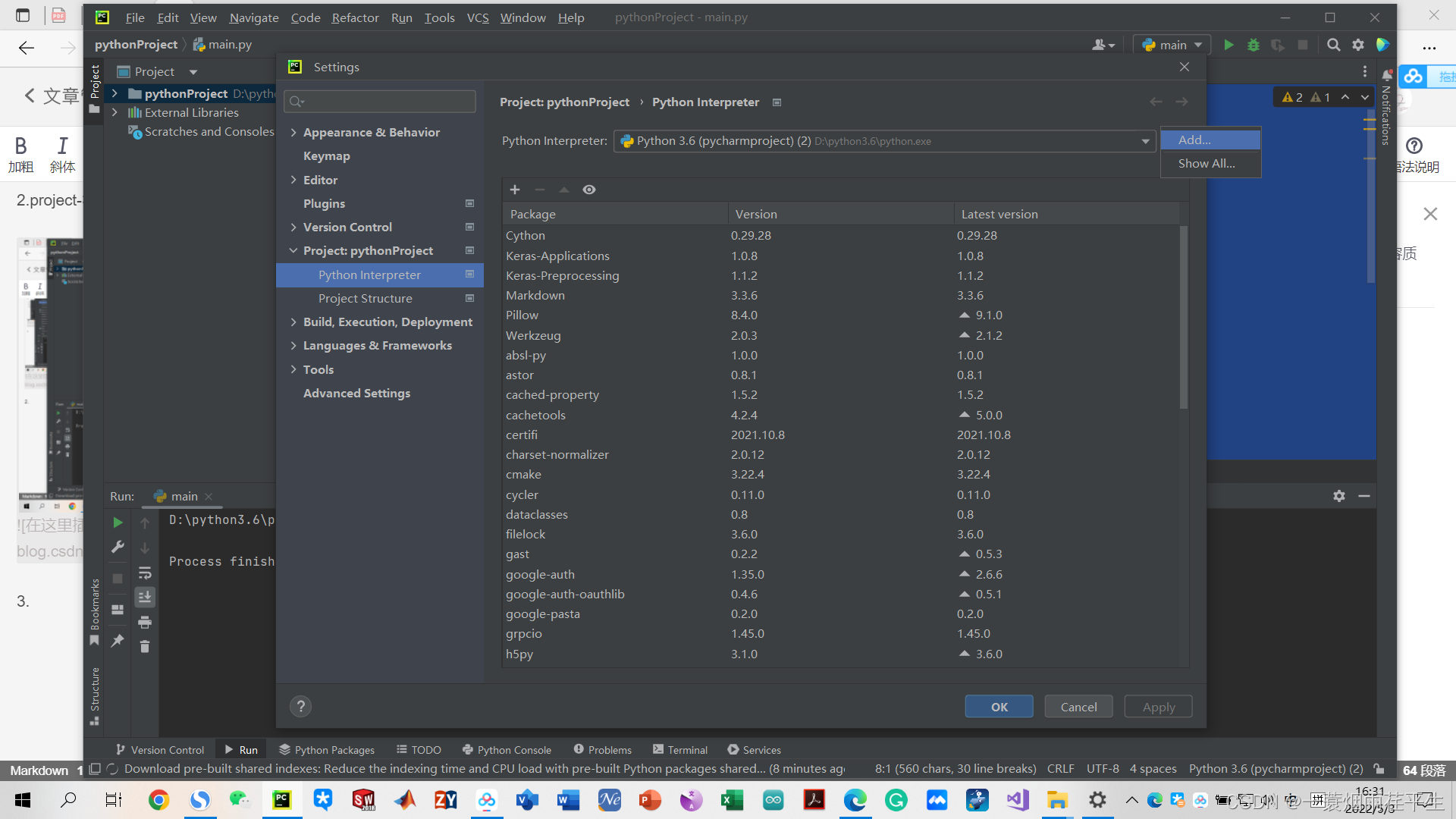Screen dimensions: 1456x819
Task: Select Show All... from interpreter popup
Action: tap(1210, 163)
